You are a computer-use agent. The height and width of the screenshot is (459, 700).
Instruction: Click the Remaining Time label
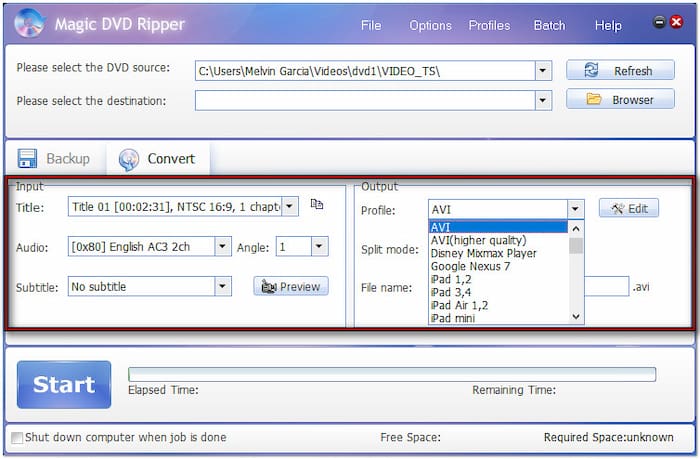[x=514, y=390]
